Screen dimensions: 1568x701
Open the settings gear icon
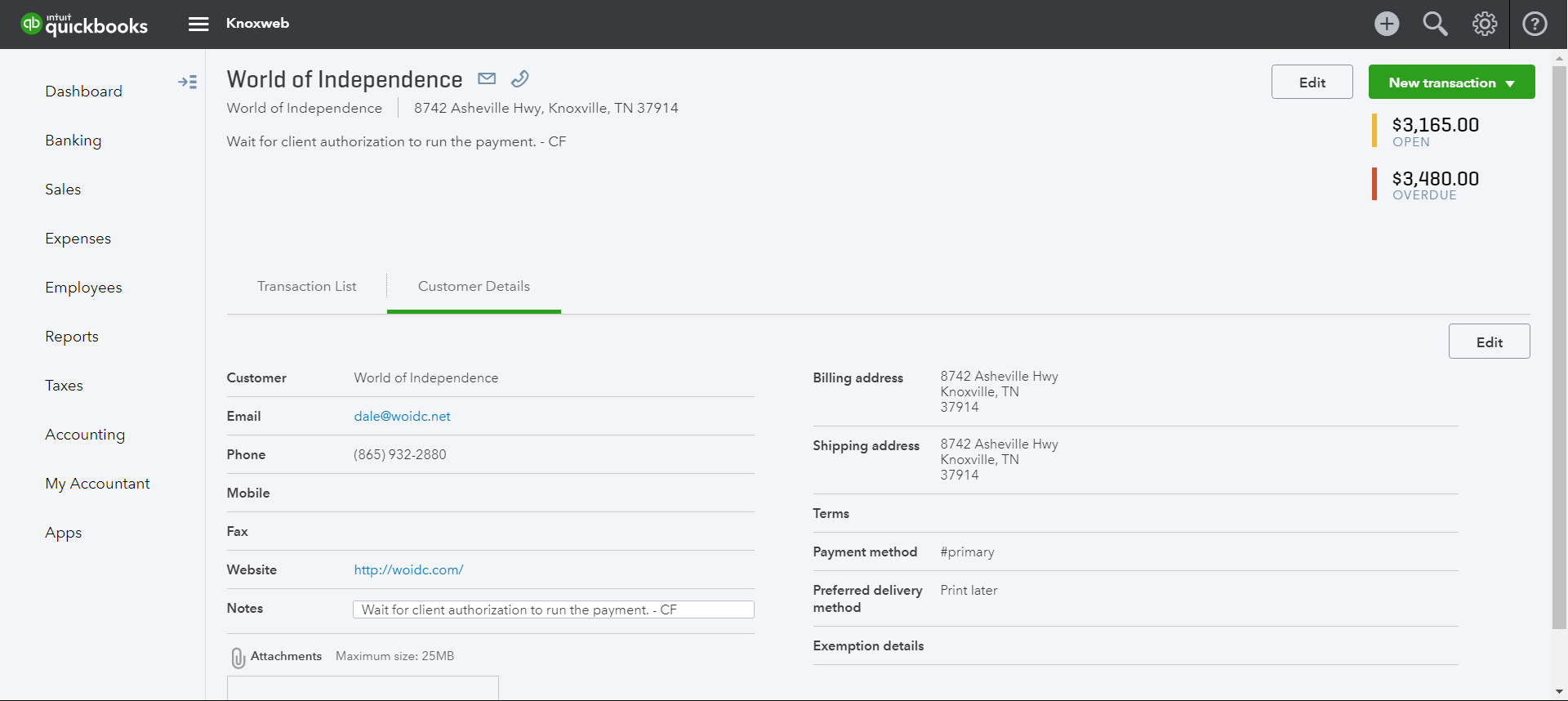pyautogui.click(x=1484, y=24)
